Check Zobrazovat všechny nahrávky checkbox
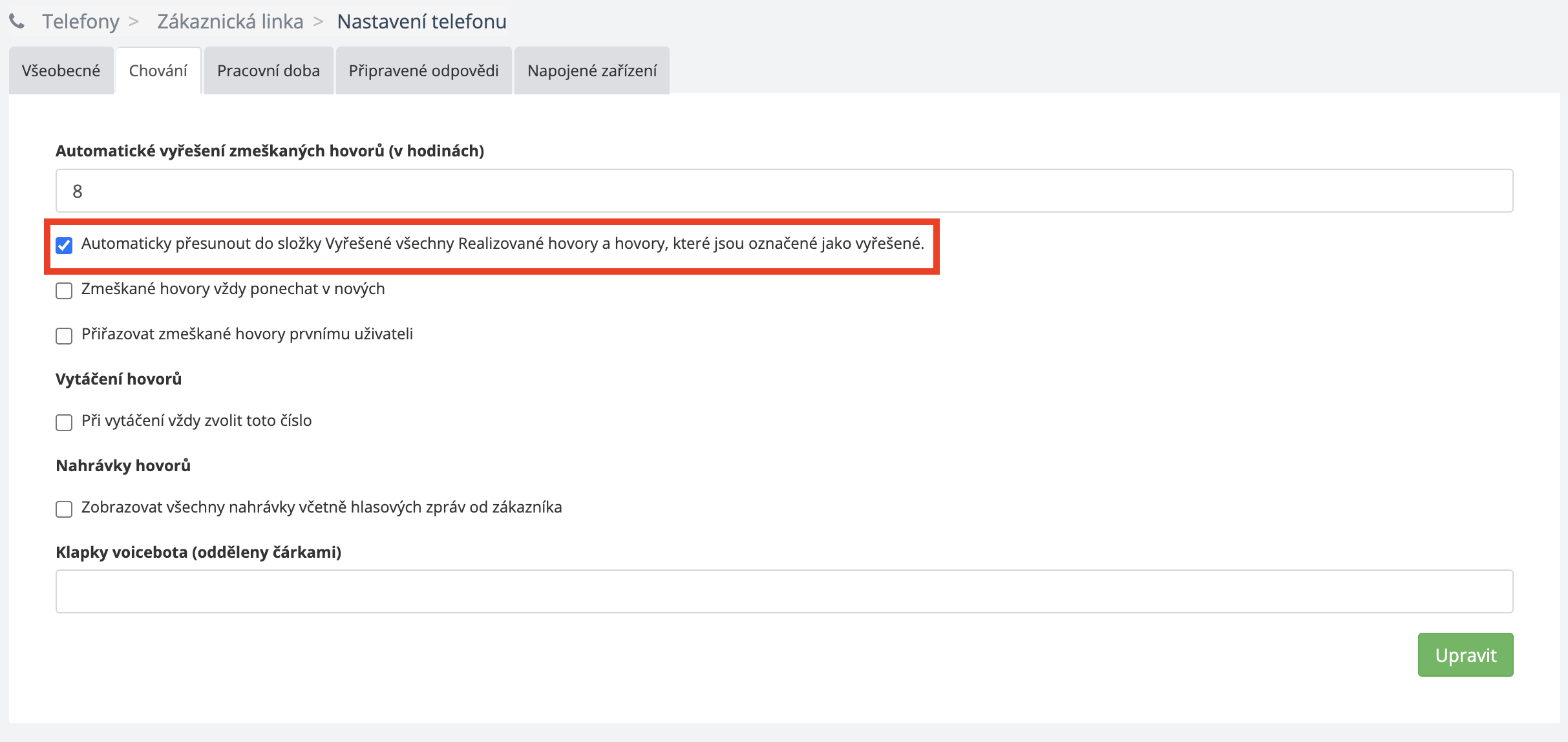The height and width of the screenshot is (742, 1568). pyautogui.click(x=64, y=509)
